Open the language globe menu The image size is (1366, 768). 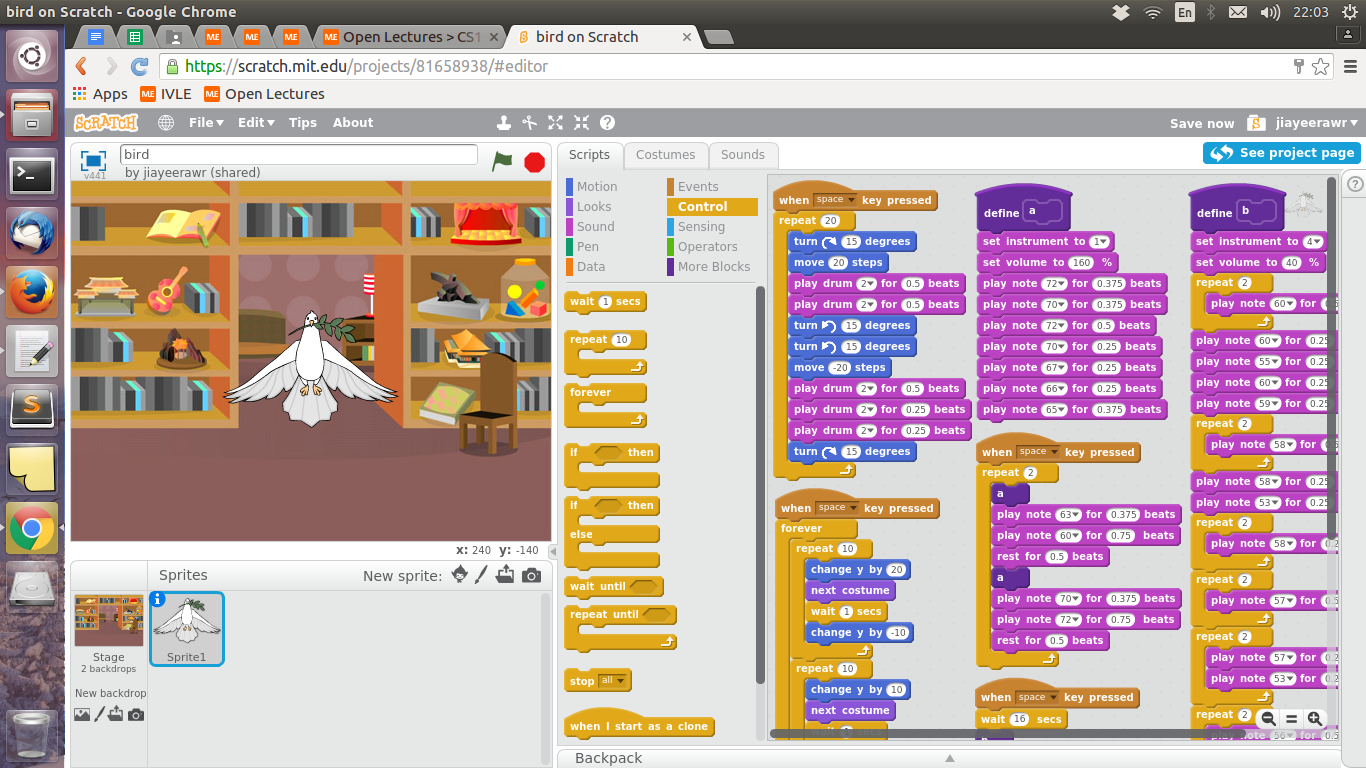[166, 122]
